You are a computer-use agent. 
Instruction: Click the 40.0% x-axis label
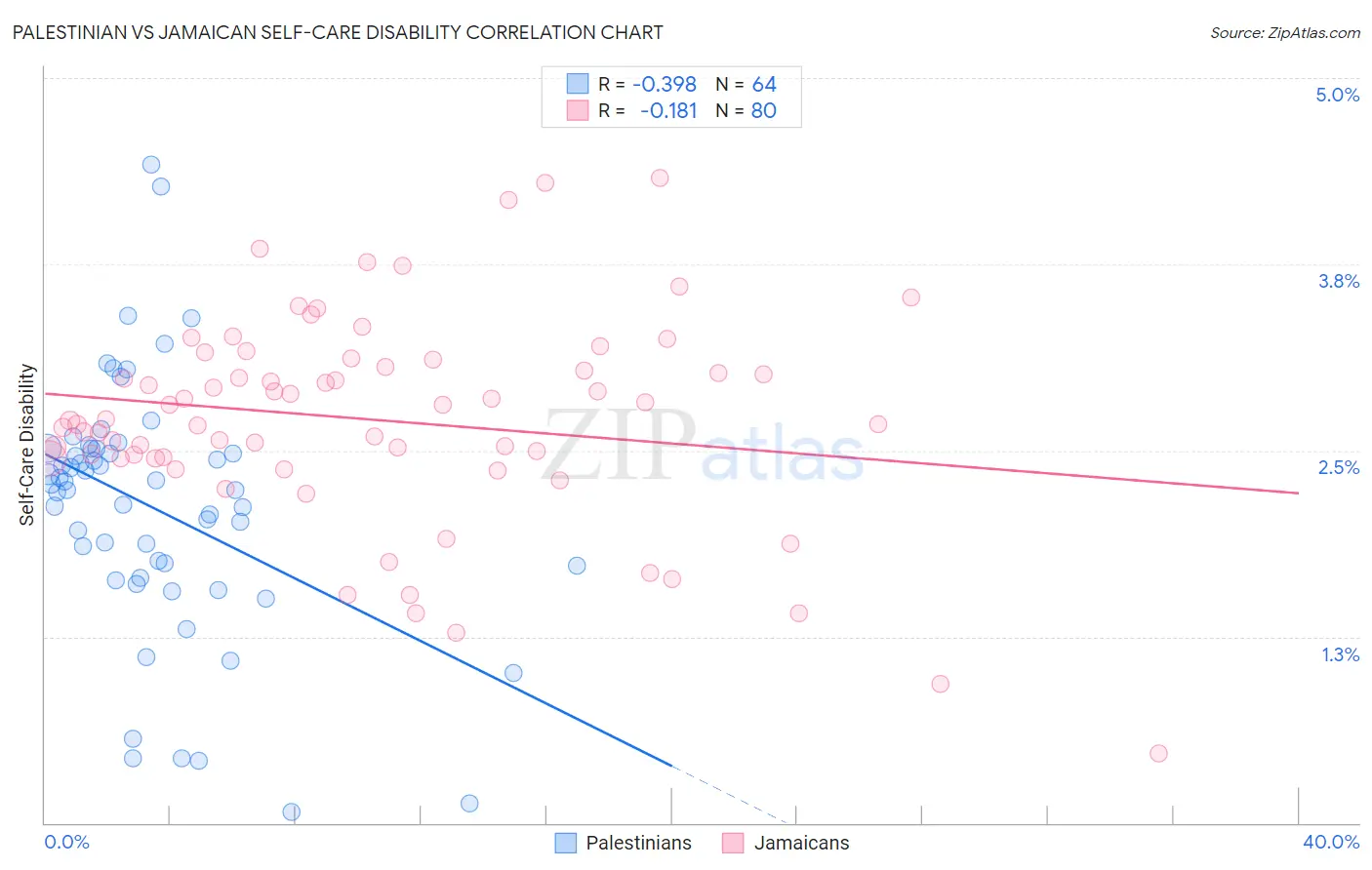(x=1331, y=842)
